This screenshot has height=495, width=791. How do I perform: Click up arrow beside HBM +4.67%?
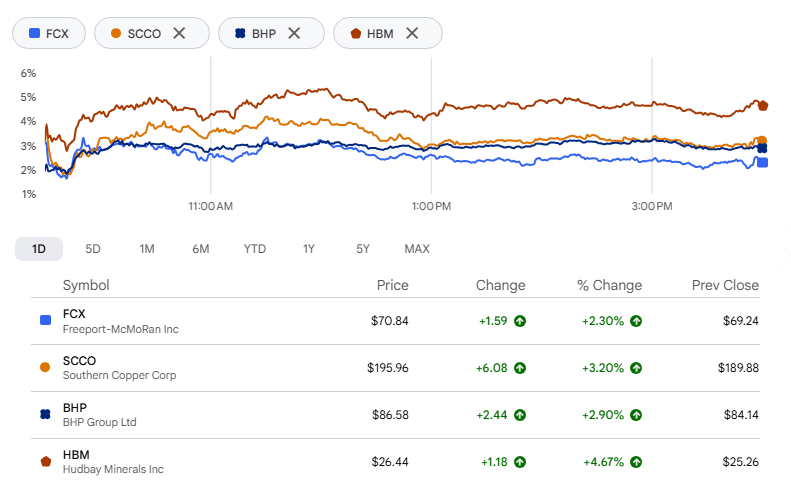tap(636, 462)
